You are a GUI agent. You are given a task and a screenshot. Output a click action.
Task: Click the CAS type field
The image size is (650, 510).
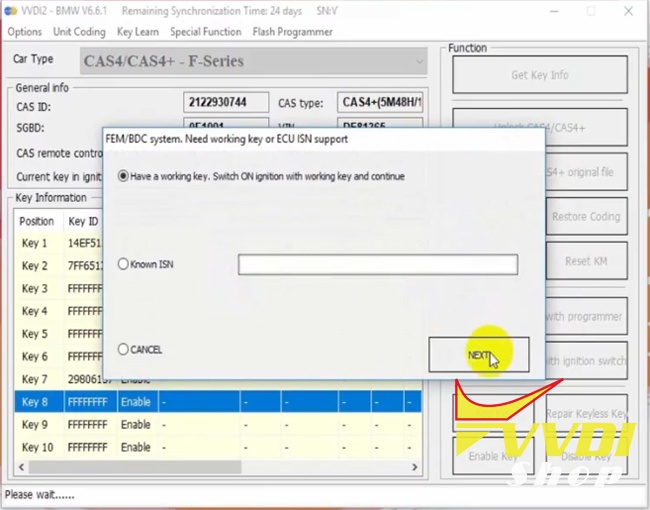click(380, 102)
